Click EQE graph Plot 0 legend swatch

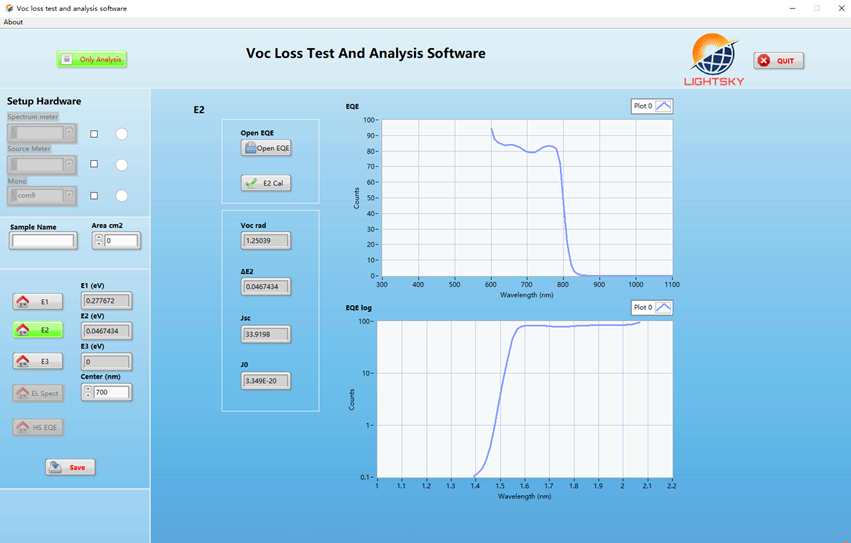664,106
